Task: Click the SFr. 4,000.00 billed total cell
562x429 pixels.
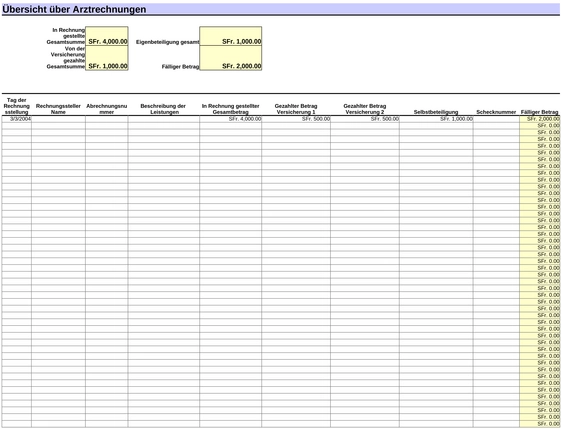Action: point(107,36)
